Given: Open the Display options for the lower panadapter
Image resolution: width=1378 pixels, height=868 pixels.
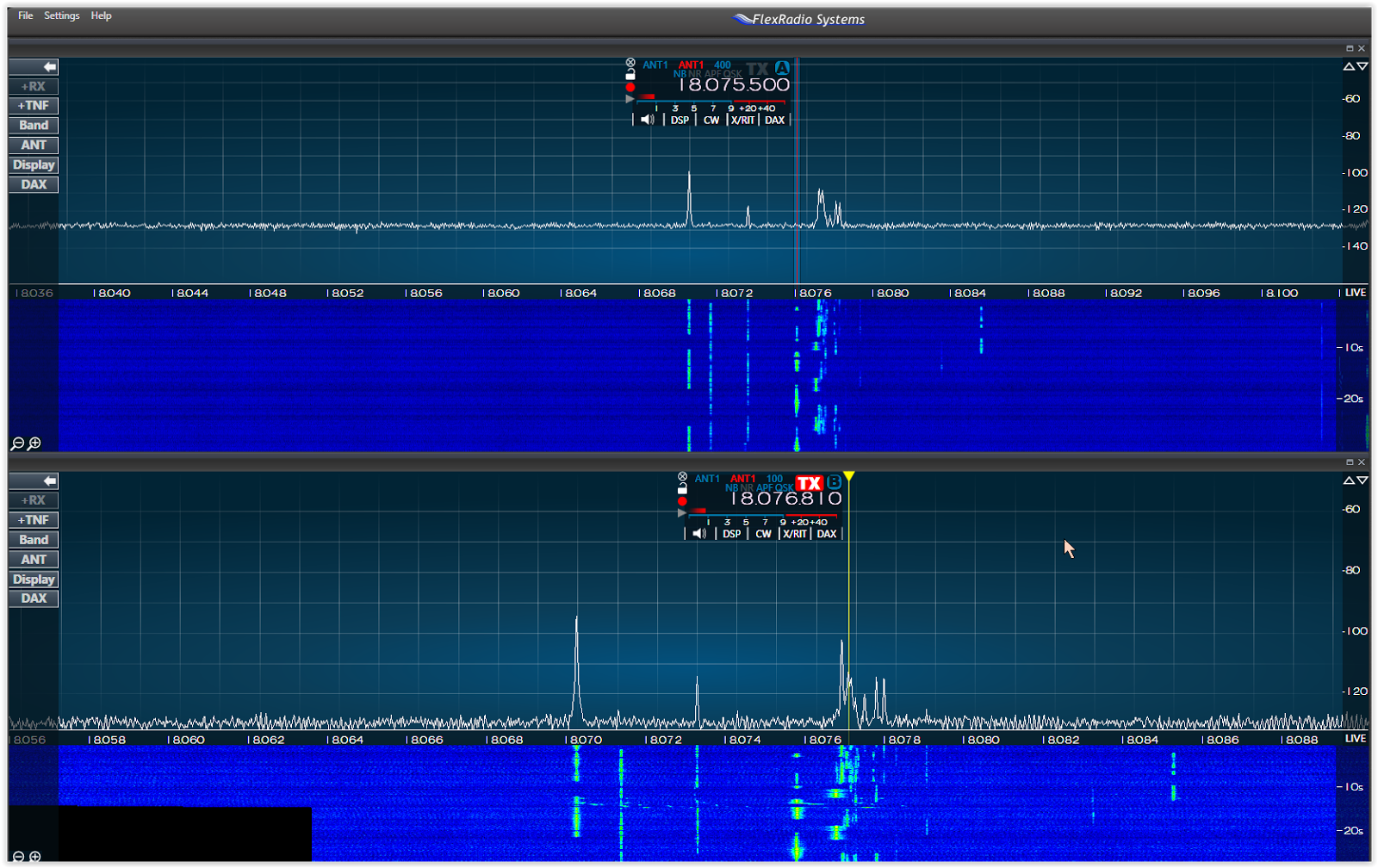Looking at the screenshot, I should pos(33,579).
